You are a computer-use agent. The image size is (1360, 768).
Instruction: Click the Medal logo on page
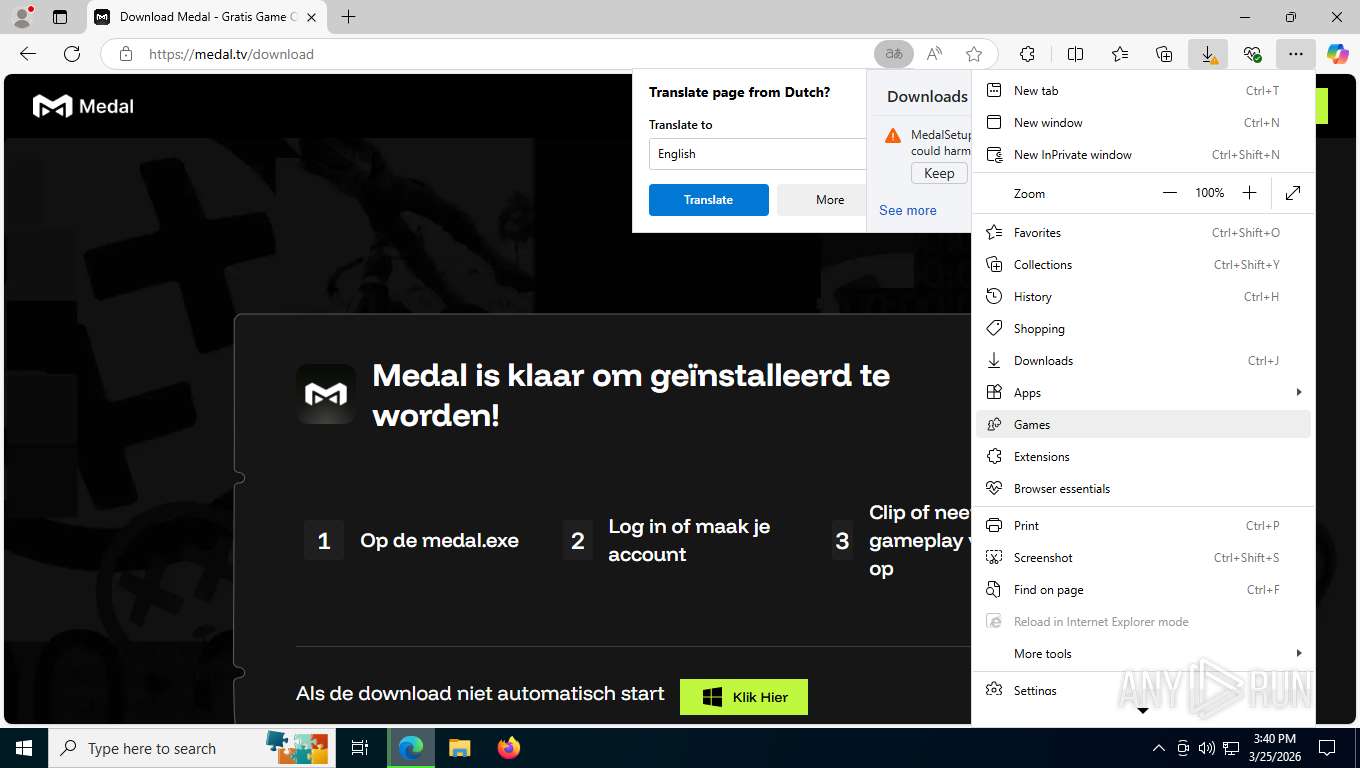click(x=83, y=106)
